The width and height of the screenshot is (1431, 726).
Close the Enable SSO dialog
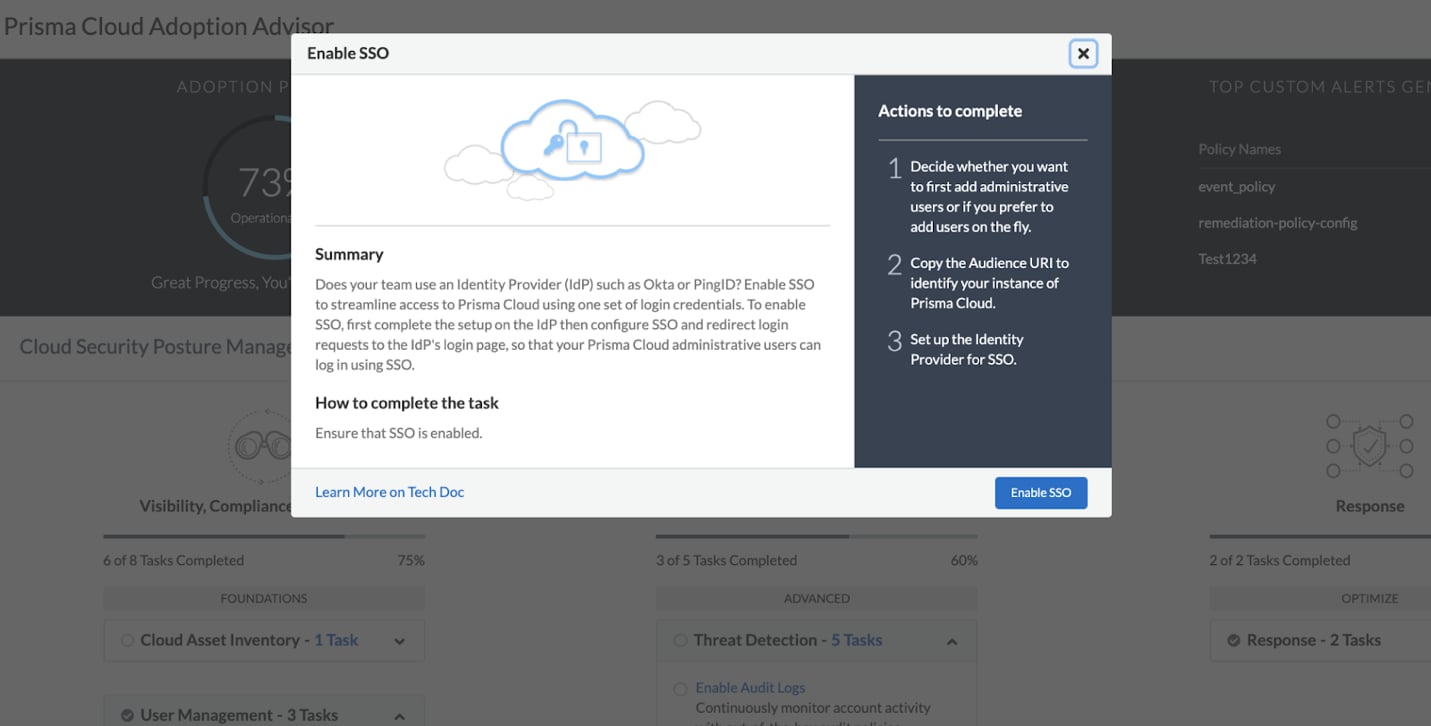click(1083, 54)
